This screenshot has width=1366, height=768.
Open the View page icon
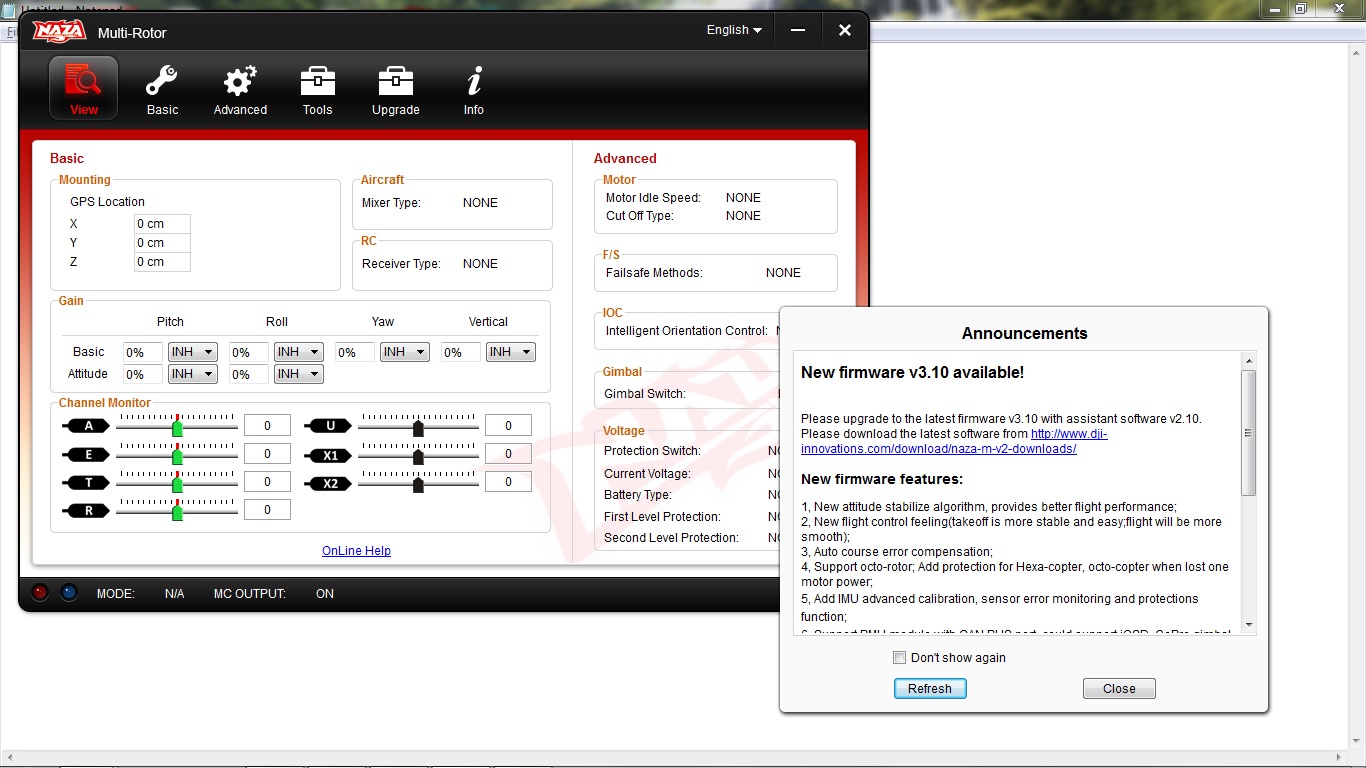(x=84, y=88)
